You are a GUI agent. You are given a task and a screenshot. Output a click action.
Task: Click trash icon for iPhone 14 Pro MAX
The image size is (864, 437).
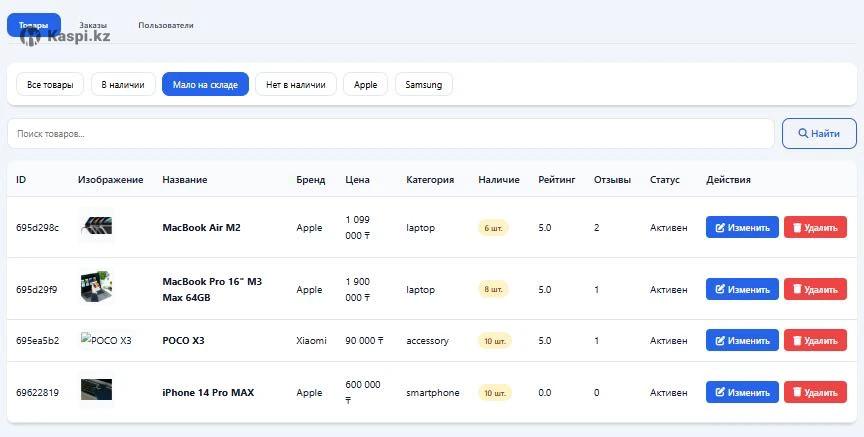pyautogui.click(x=797, y=393)
